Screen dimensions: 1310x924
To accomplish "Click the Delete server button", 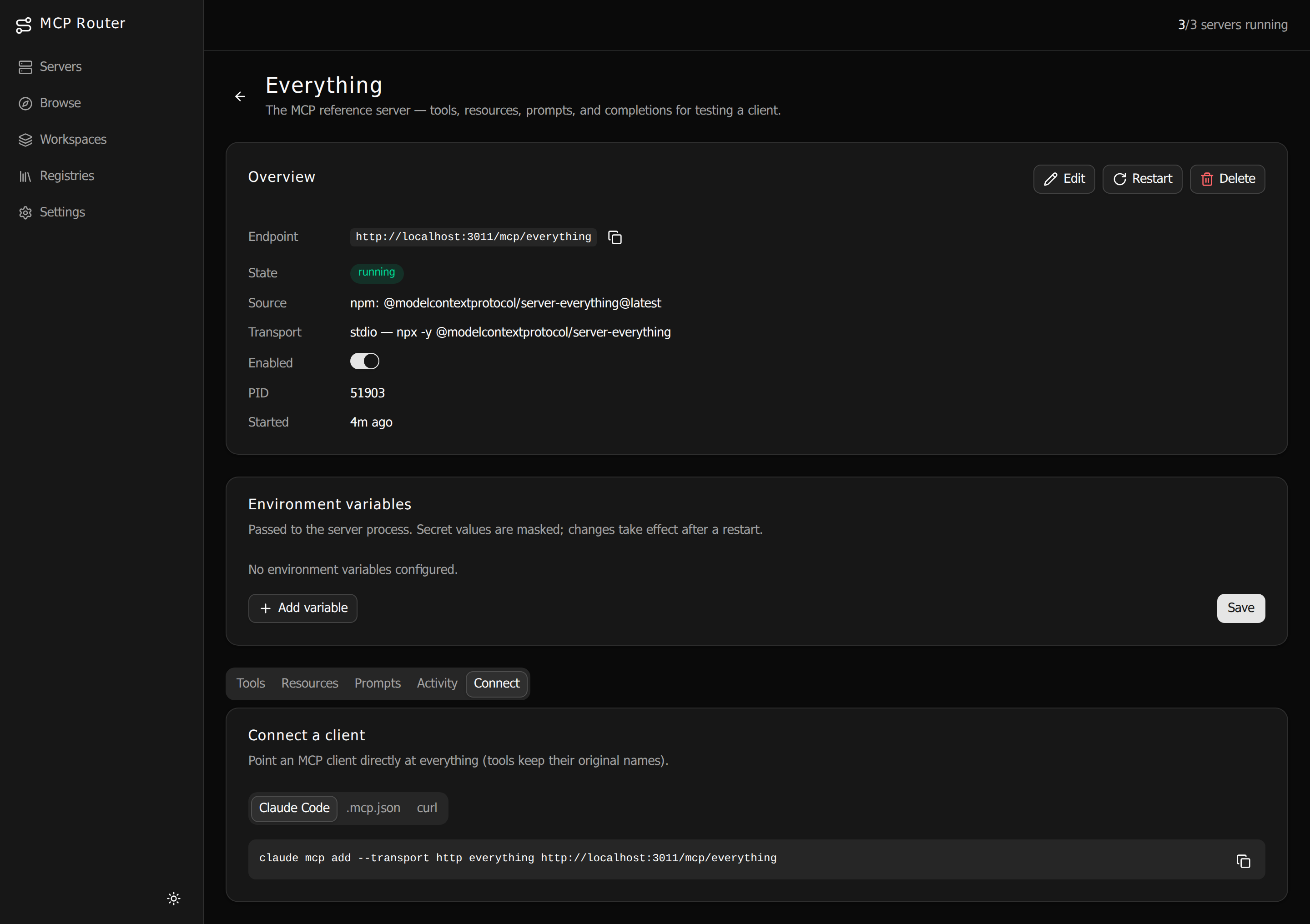I will (1227, 179).
